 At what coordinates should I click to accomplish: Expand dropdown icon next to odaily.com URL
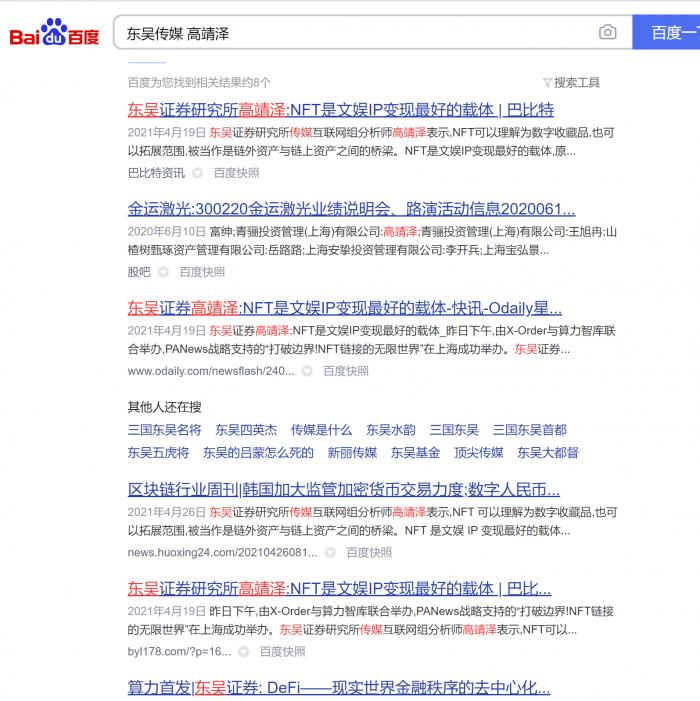tap(307, 371)
